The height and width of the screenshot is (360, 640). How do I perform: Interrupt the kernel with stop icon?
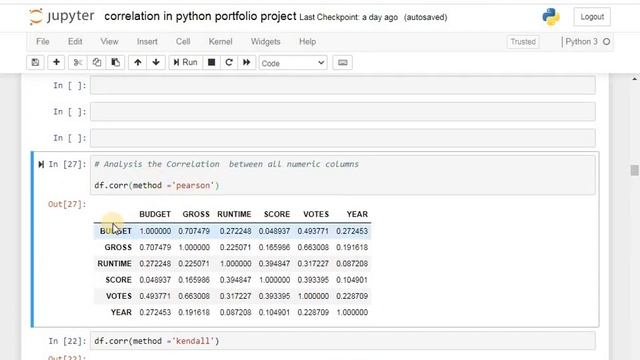[x=211, y=62]
